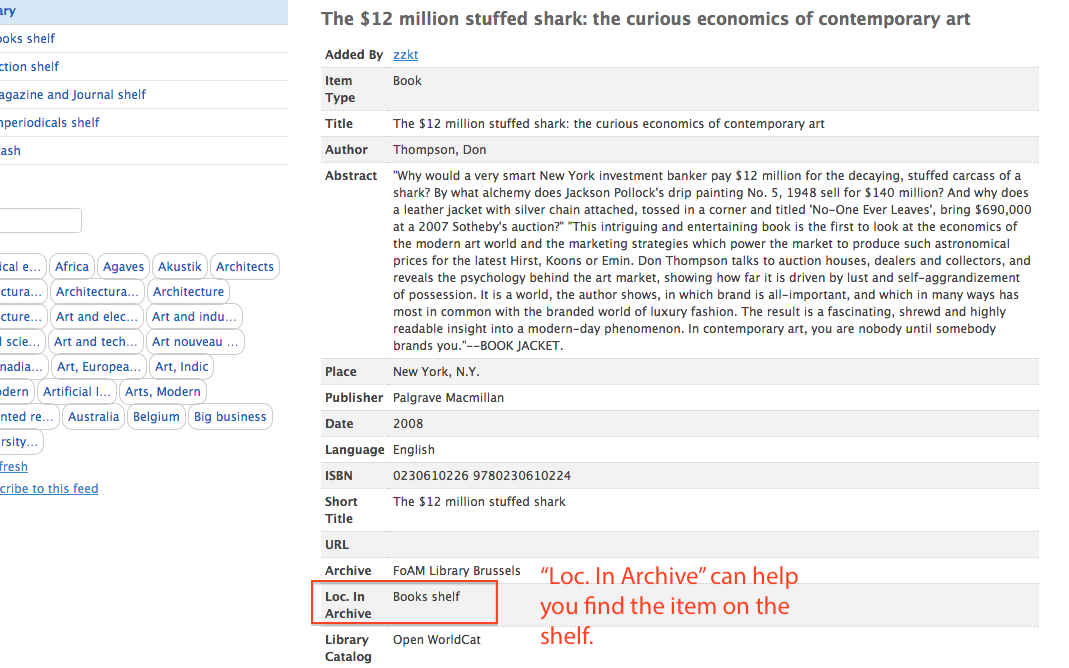Filter by the Agaves tag

coord(124,267)
